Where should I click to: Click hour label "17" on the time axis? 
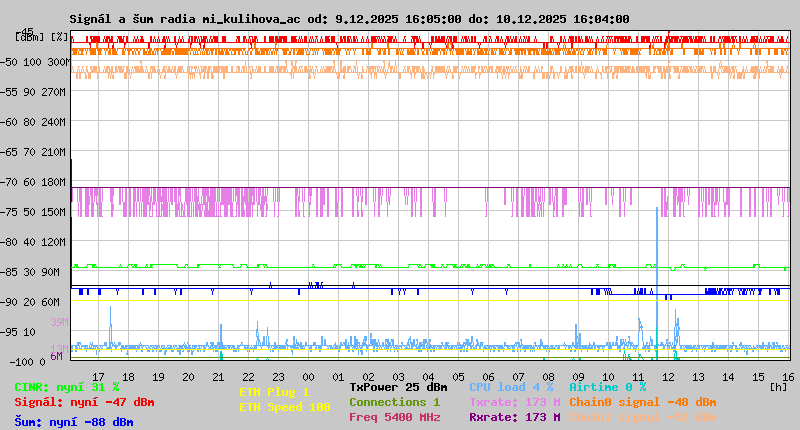tap(98, 377)
